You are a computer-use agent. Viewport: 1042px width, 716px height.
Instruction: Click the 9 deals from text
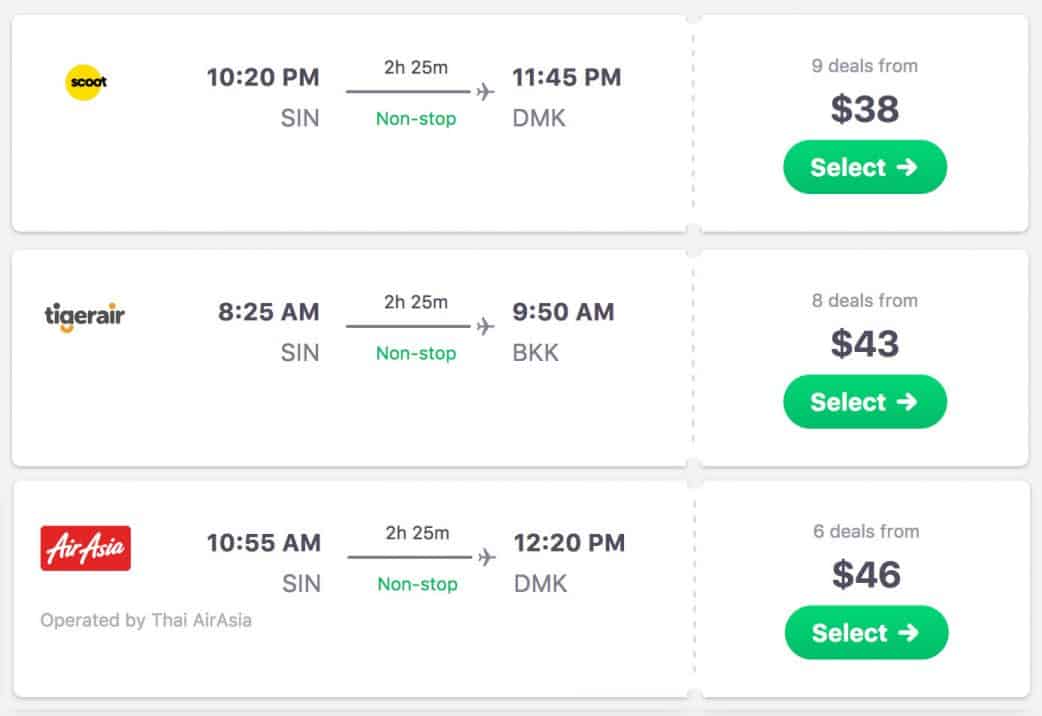864,66
